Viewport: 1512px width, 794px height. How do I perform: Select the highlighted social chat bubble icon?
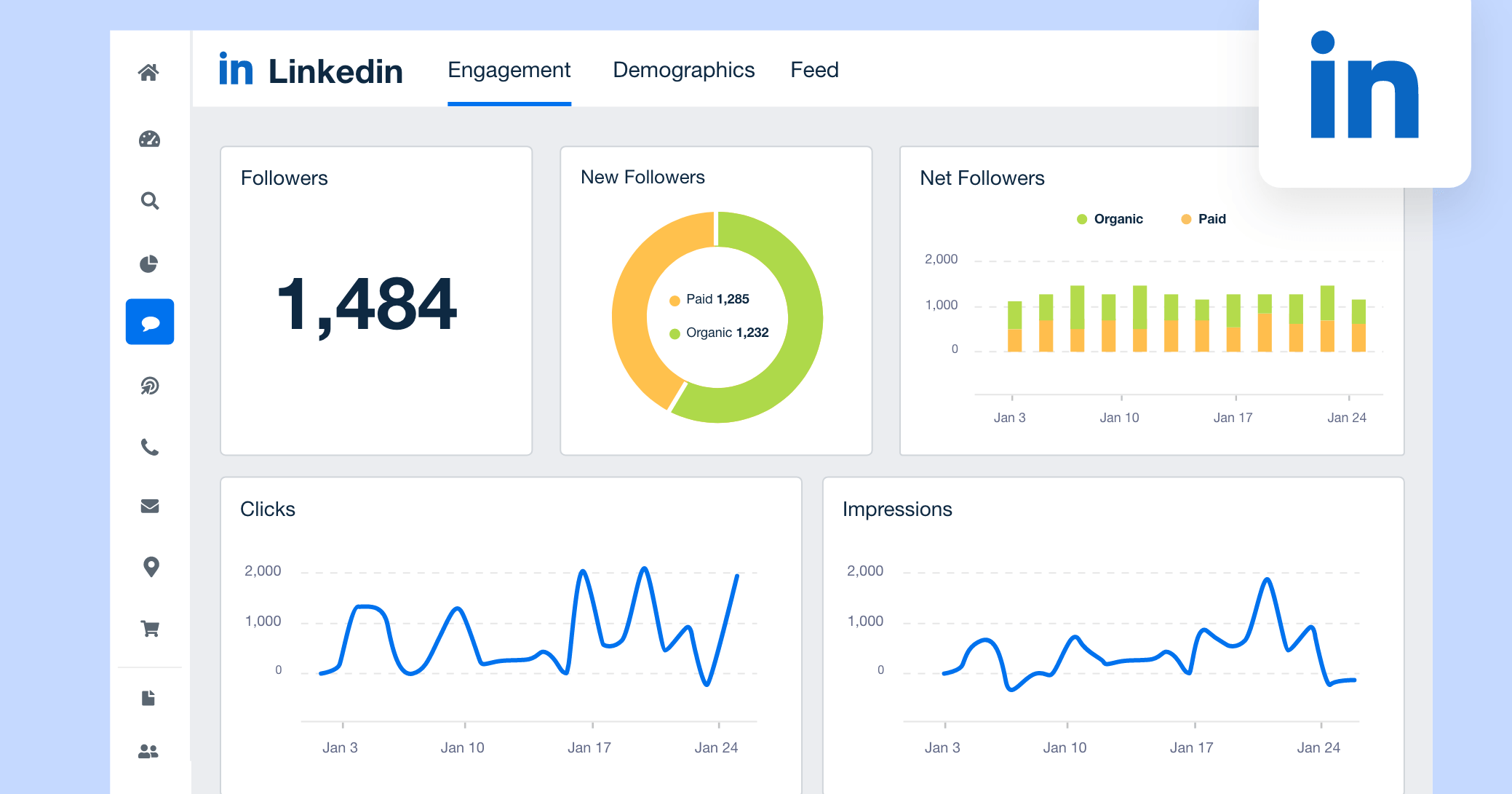(150, 322)
